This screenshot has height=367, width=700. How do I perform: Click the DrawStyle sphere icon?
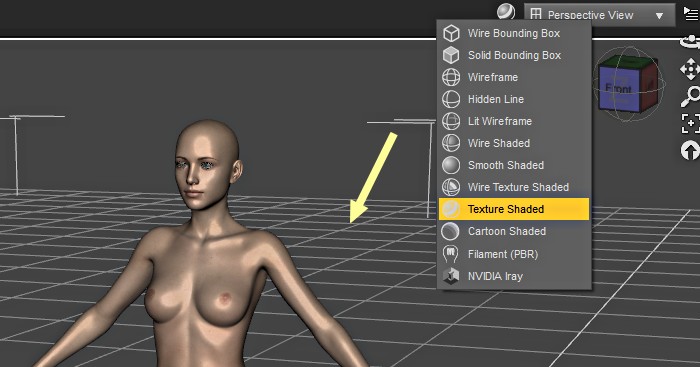tap(506, 12)
